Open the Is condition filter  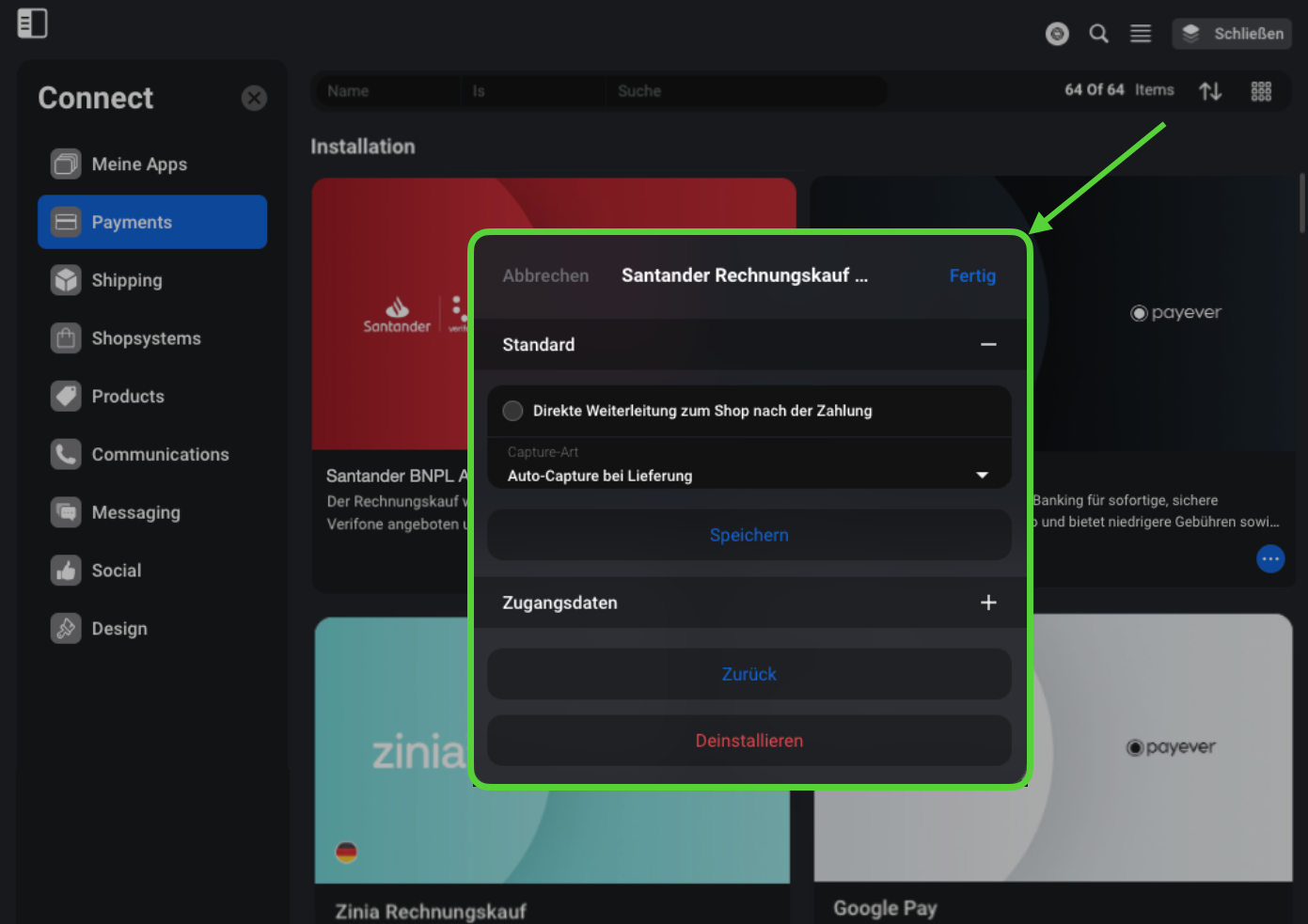coord(532,91)
